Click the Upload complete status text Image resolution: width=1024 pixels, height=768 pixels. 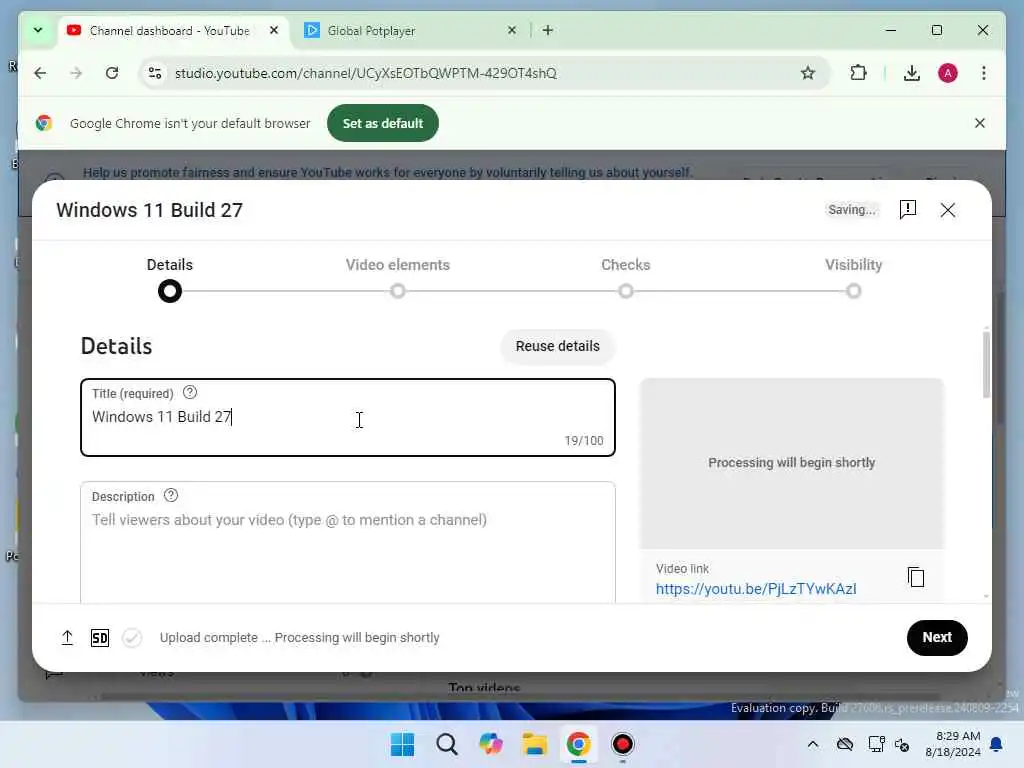300,637
